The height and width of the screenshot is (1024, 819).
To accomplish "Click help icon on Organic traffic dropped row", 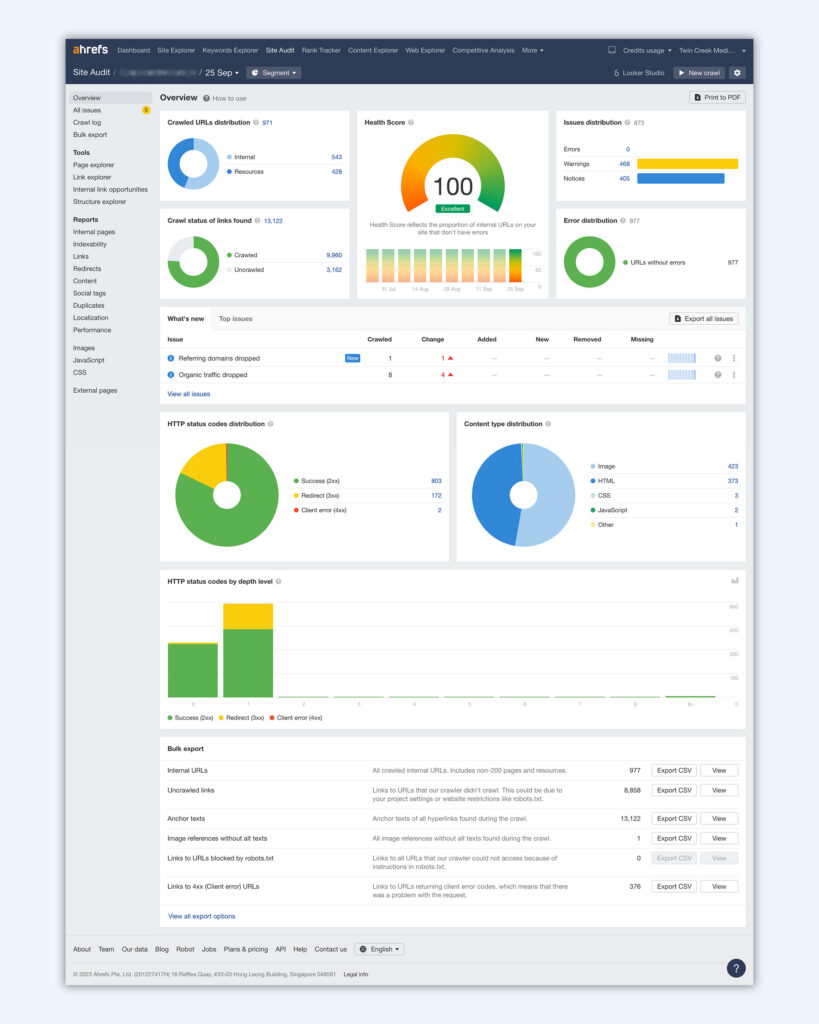I will tap(718, 375).
